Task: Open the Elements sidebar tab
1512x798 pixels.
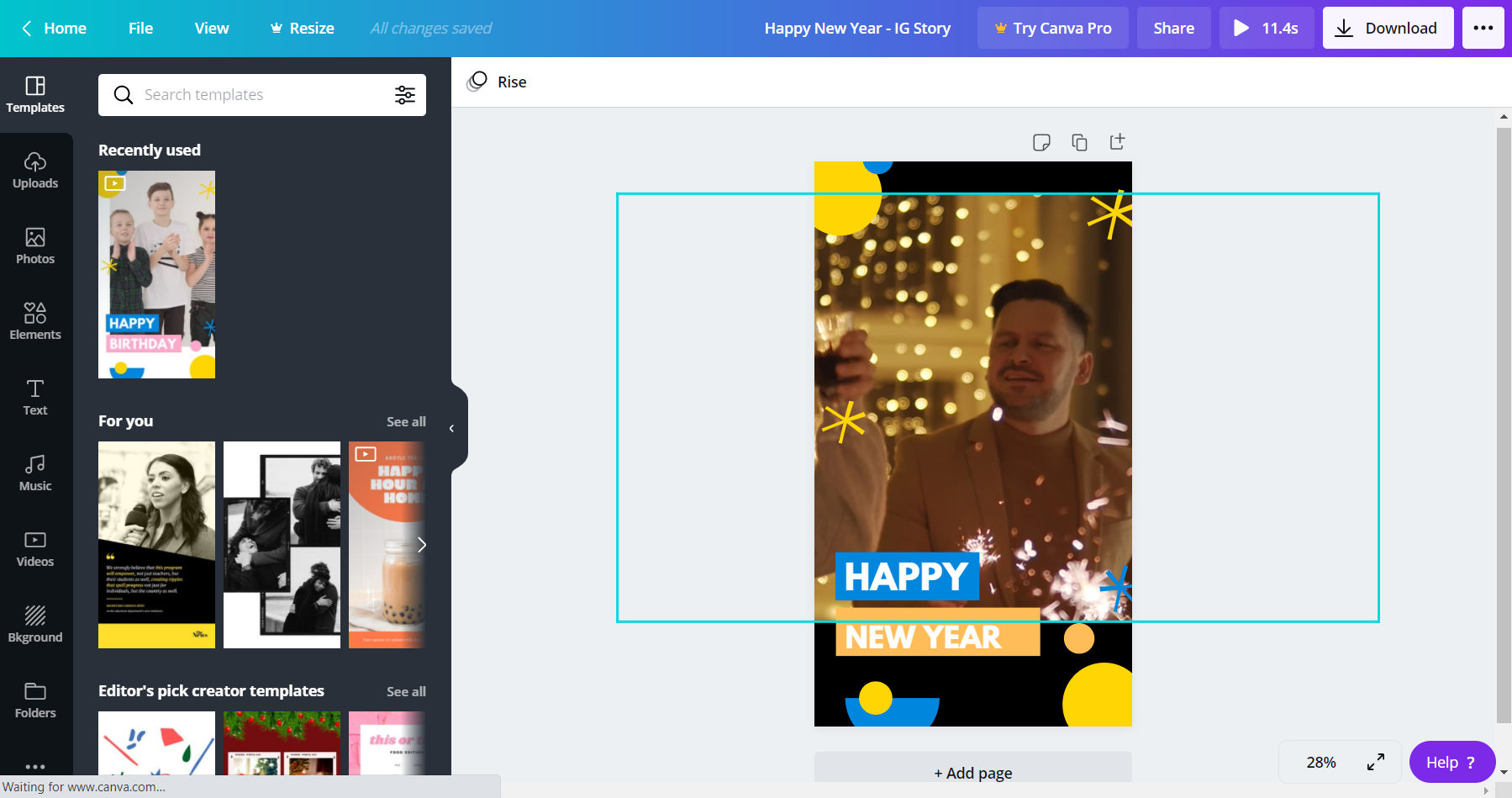Action: pos(35,322)
